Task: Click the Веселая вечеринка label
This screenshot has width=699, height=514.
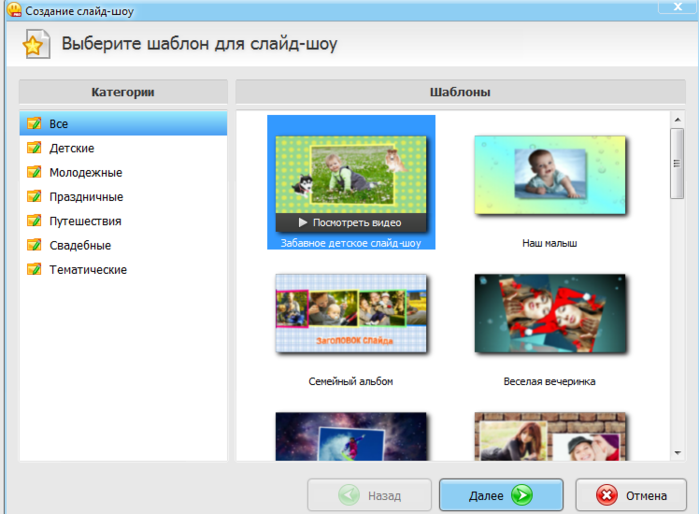Action: click(x=550, y=382)
